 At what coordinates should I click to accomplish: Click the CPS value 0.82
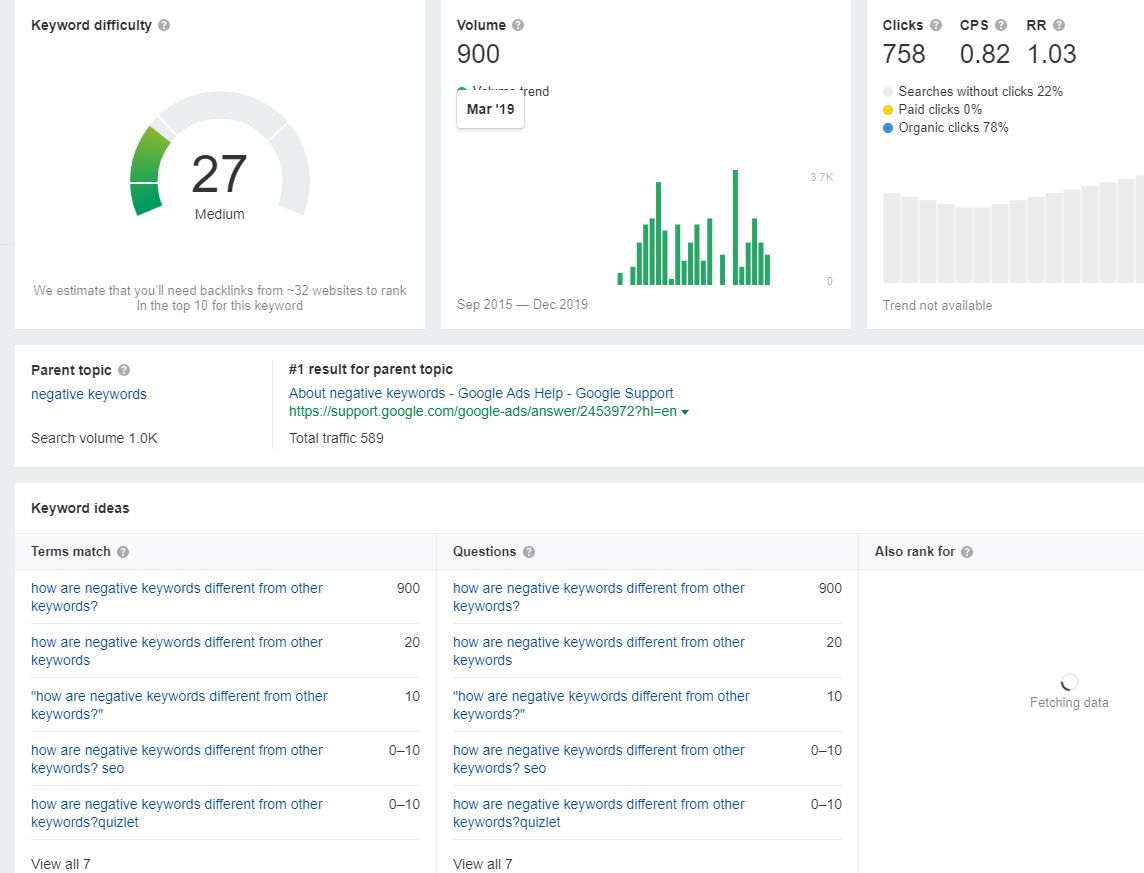[x=985, y=54]
